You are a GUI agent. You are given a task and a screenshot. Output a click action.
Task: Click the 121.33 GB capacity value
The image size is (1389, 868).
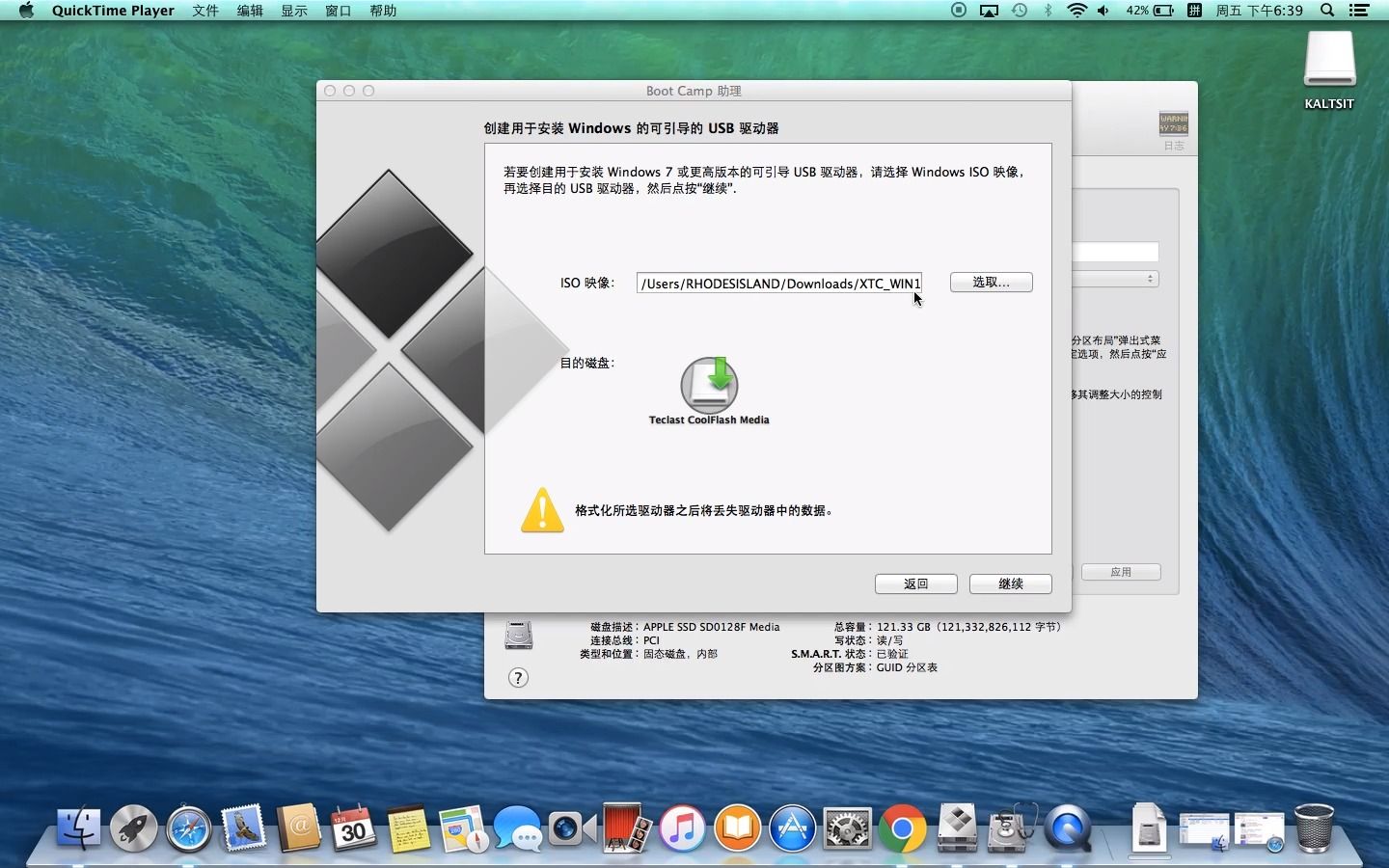(x=904, y=627)
